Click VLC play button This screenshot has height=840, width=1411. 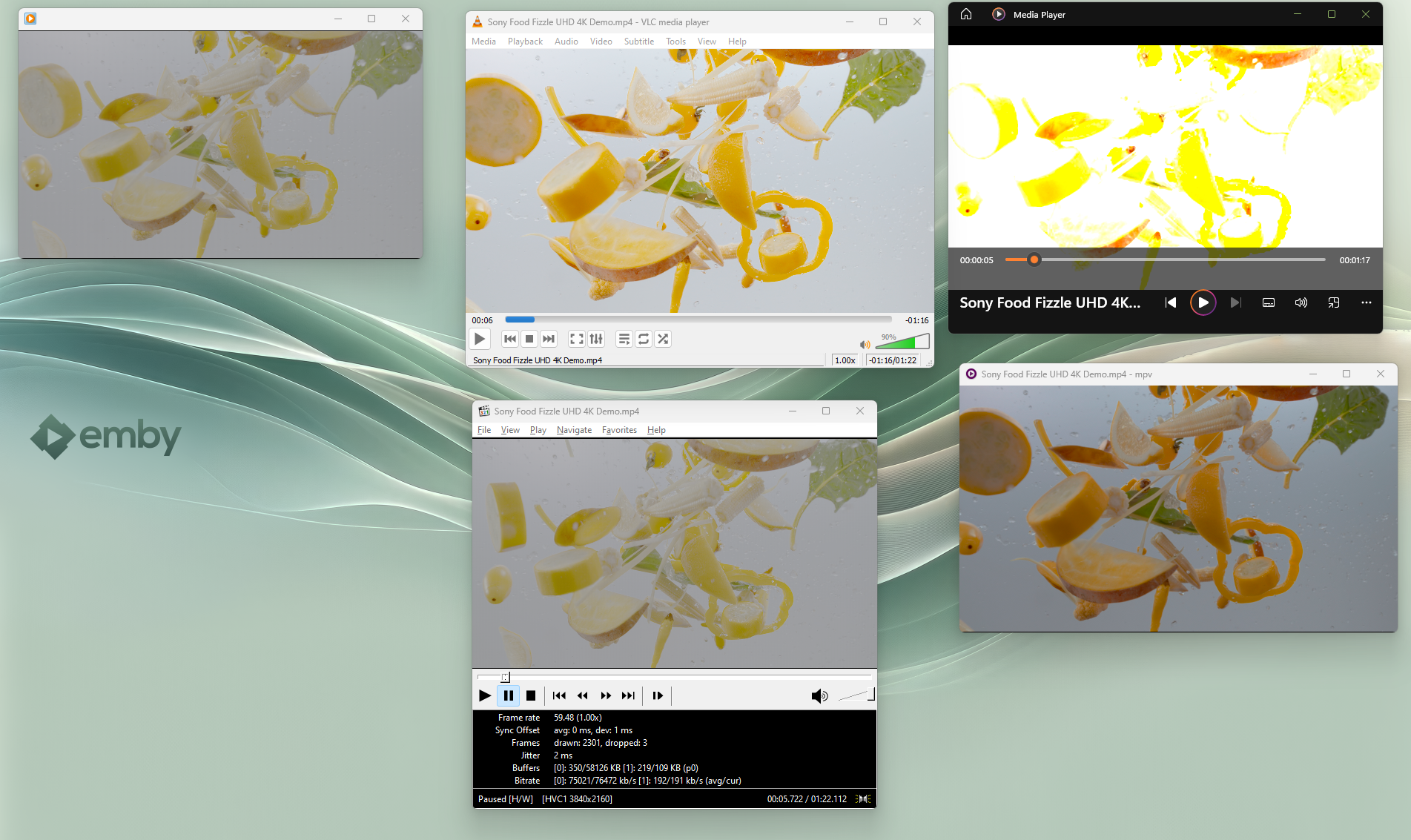(480, 339)
